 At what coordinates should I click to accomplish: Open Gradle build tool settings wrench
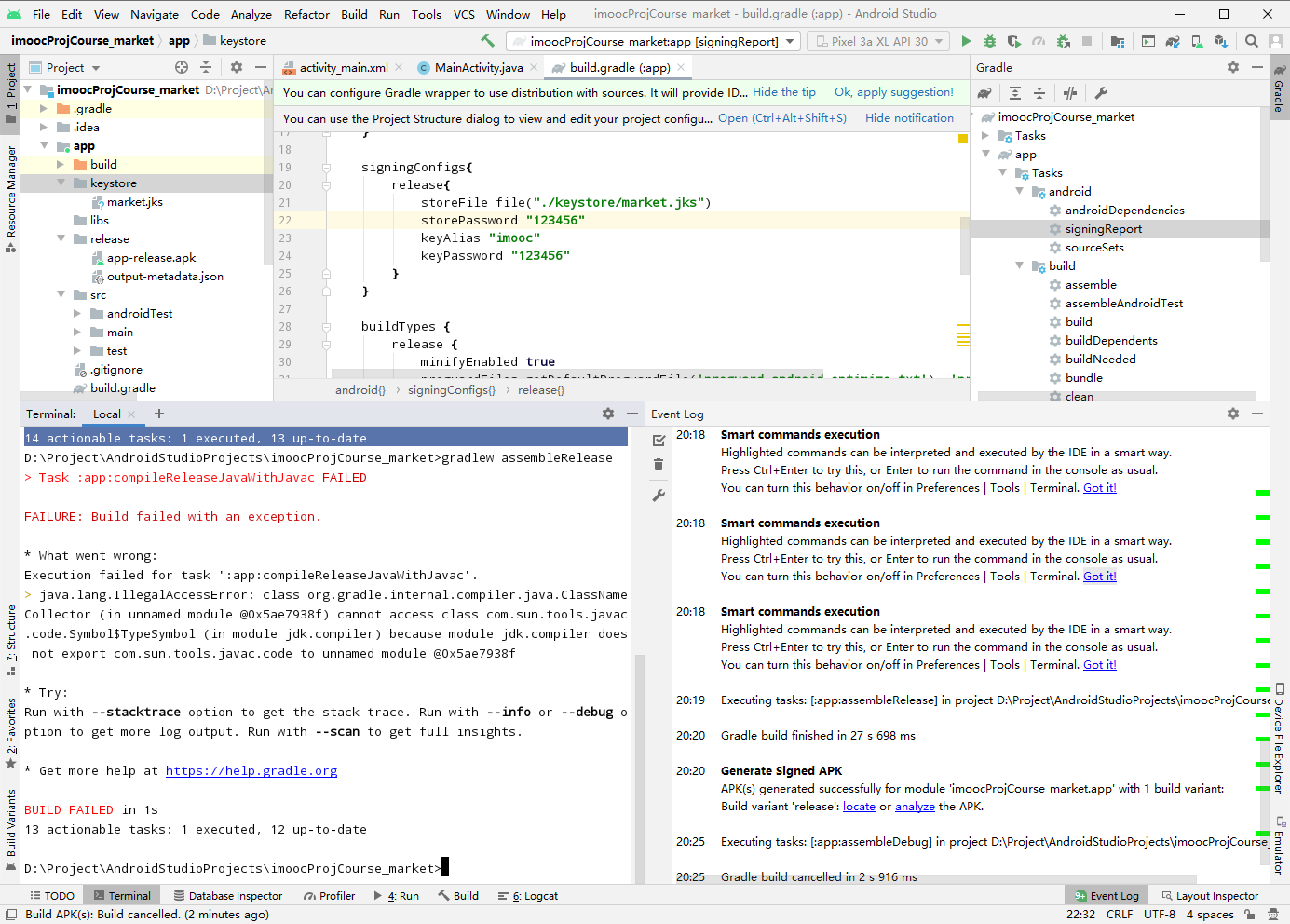click(x=1101, y=93)
